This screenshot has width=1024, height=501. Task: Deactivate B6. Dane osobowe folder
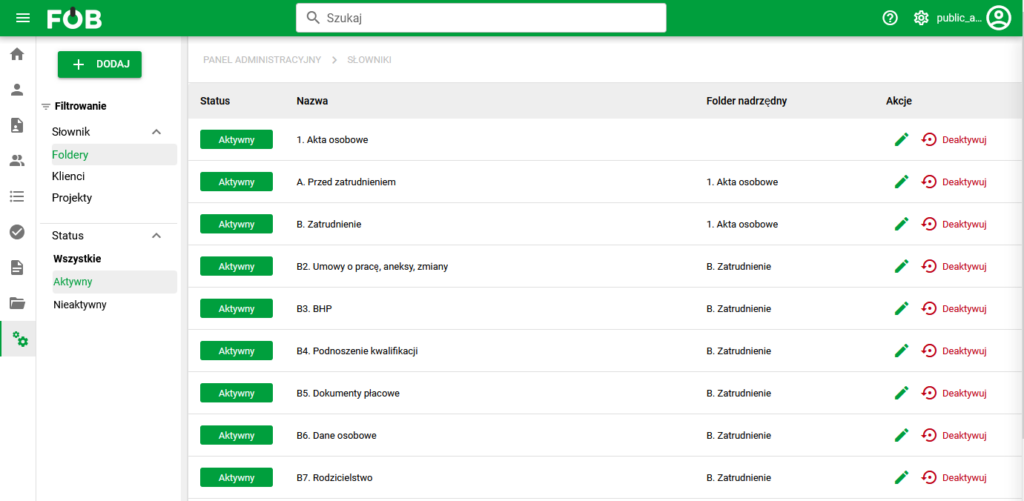point(954,435)
